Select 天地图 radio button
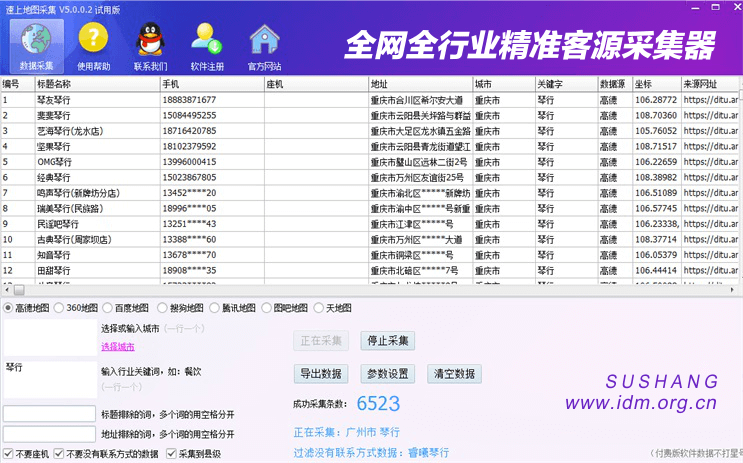This screenshot has width=743, height=463. pyautogui.click(x=318, y=308)
